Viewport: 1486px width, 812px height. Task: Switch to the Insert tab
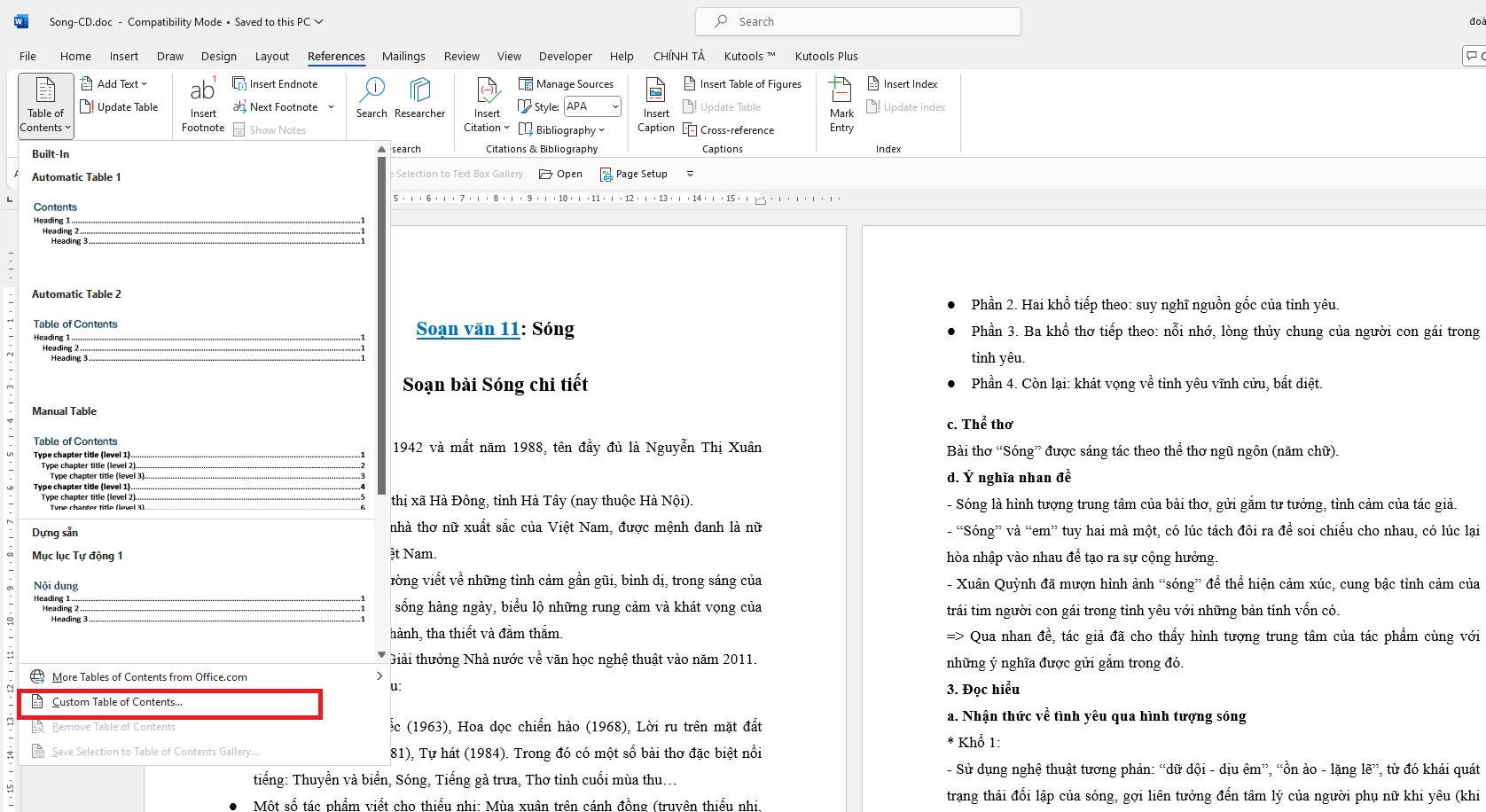(124, 56)
